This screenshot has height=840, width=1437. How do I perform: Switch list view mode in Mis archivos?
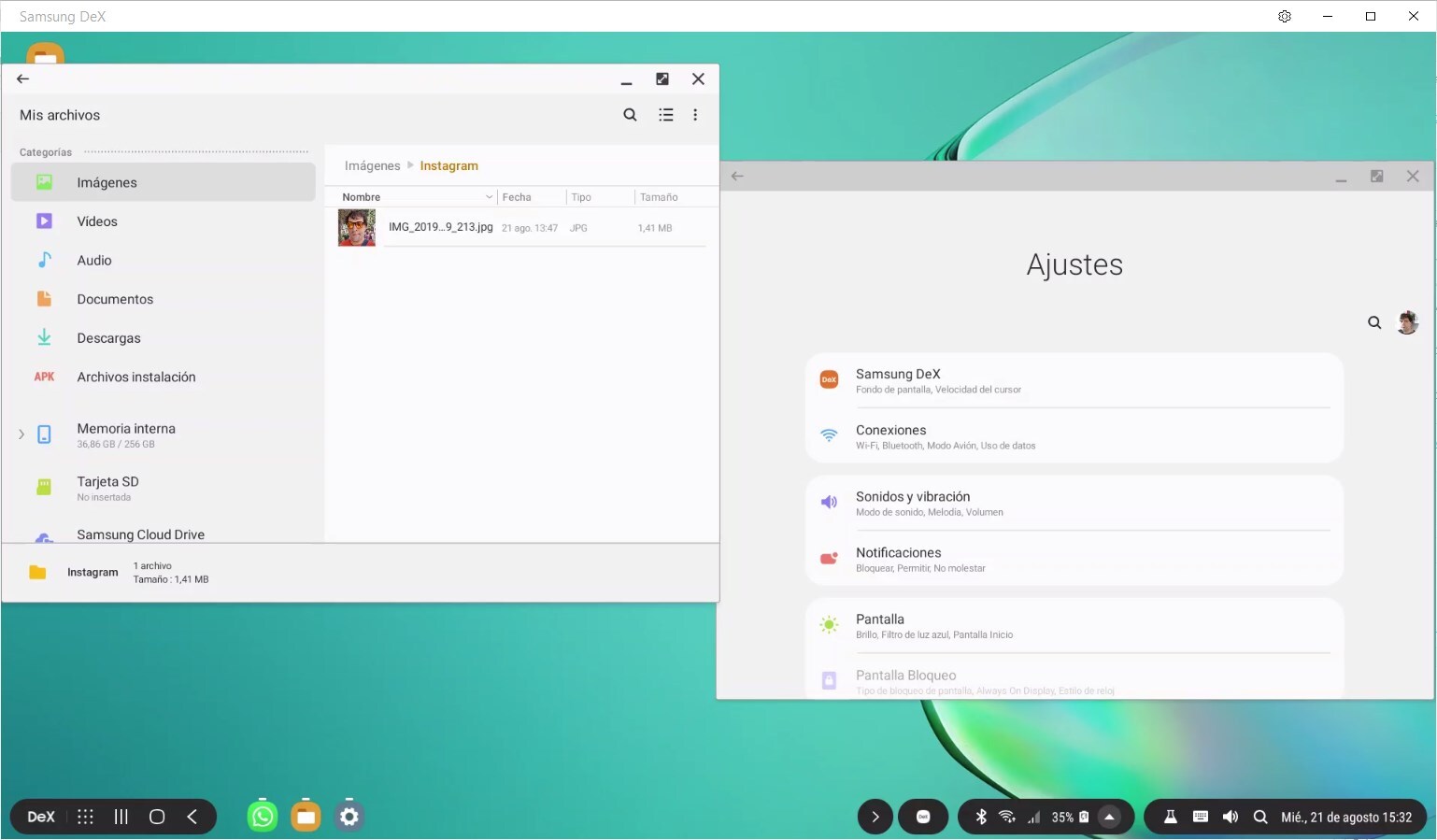(x=666, y=115)
